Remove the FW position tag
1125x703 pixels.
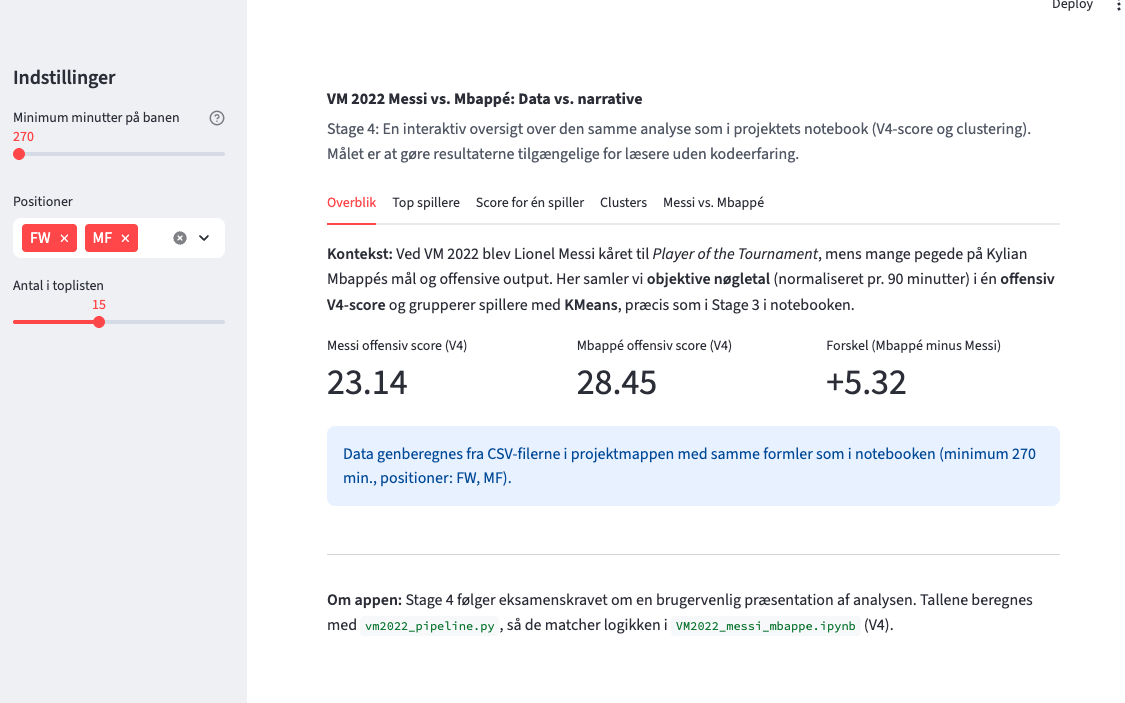65,238
